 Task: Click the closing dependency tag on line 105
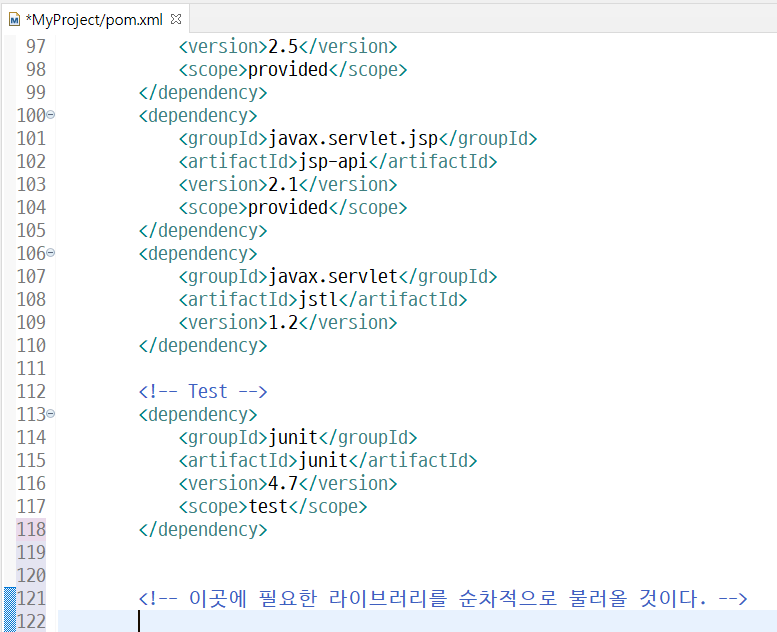(203, 231)
